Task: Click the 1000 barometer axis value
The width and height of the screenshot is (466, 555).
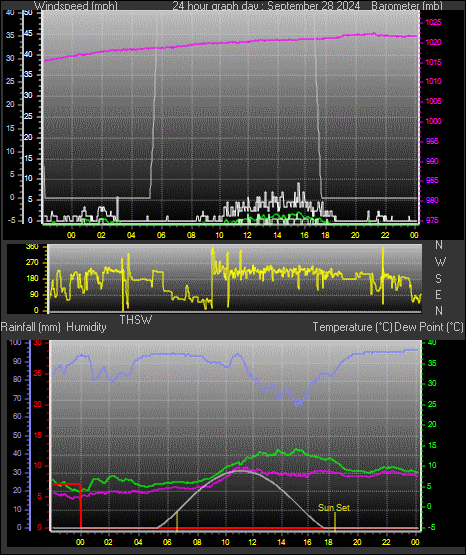Action: coord(433,121)
